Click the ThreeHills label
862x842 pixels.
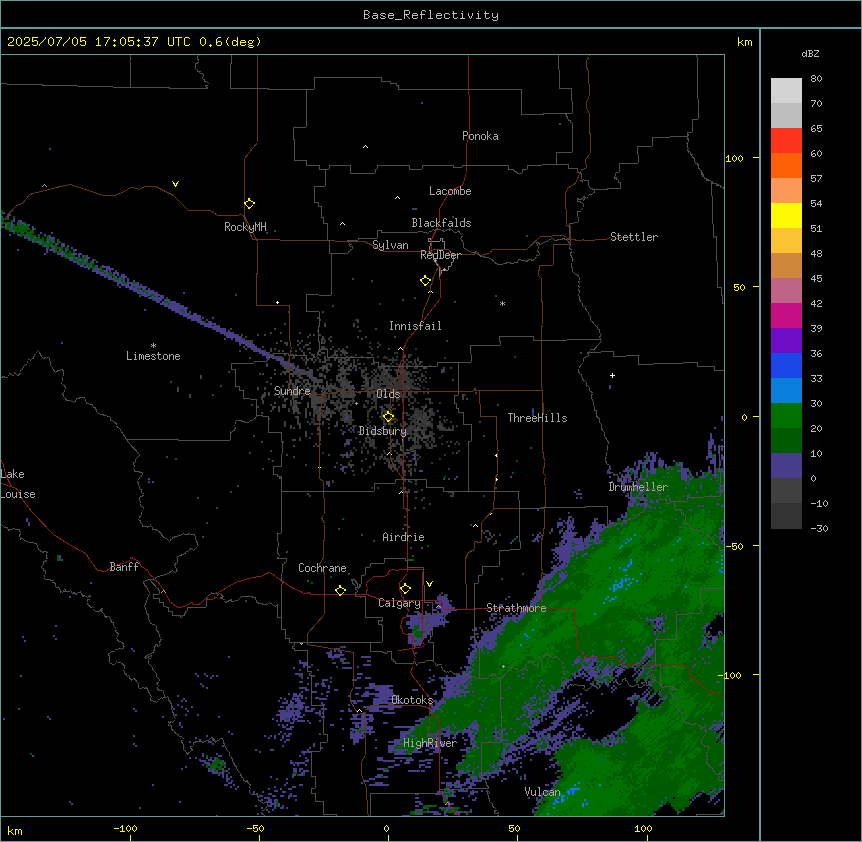(x=537, y=418)
